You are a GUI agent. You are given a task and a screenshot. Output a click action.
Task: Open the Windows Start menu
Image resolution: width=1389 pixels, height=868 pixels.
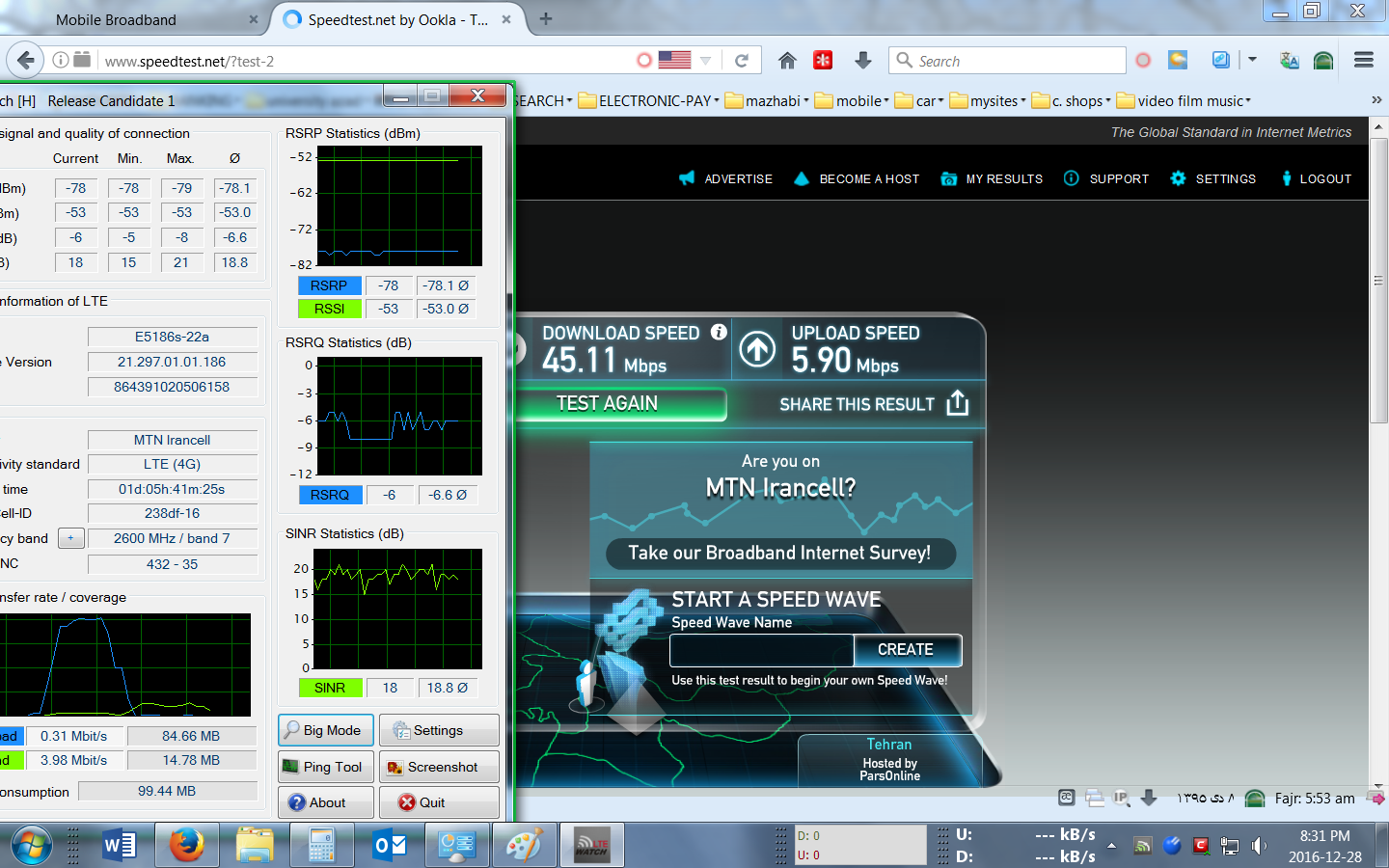click(x=32, y=846)
